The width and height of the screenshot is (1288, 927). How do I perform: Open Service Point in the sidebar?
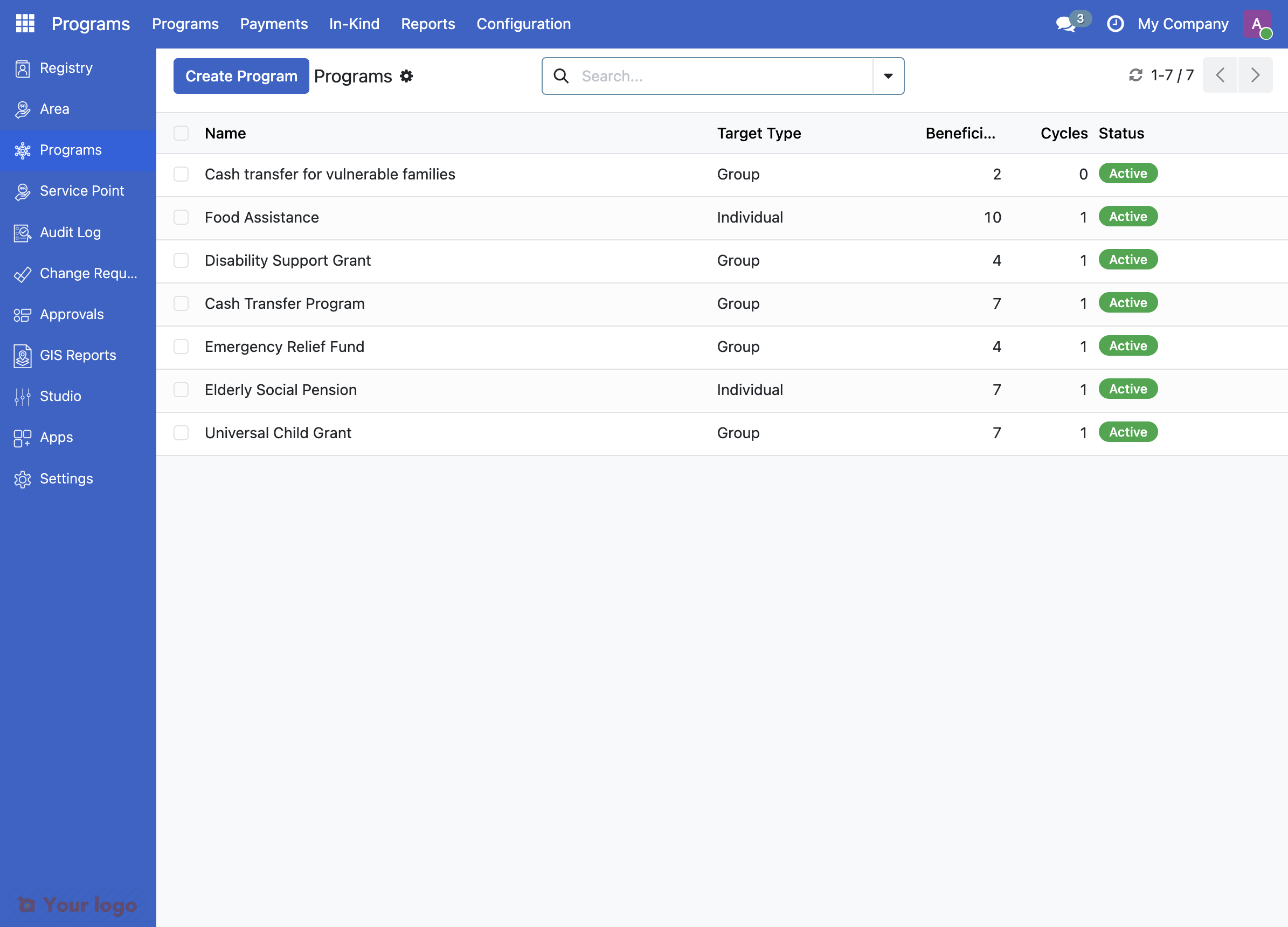[x=81, y=191]
